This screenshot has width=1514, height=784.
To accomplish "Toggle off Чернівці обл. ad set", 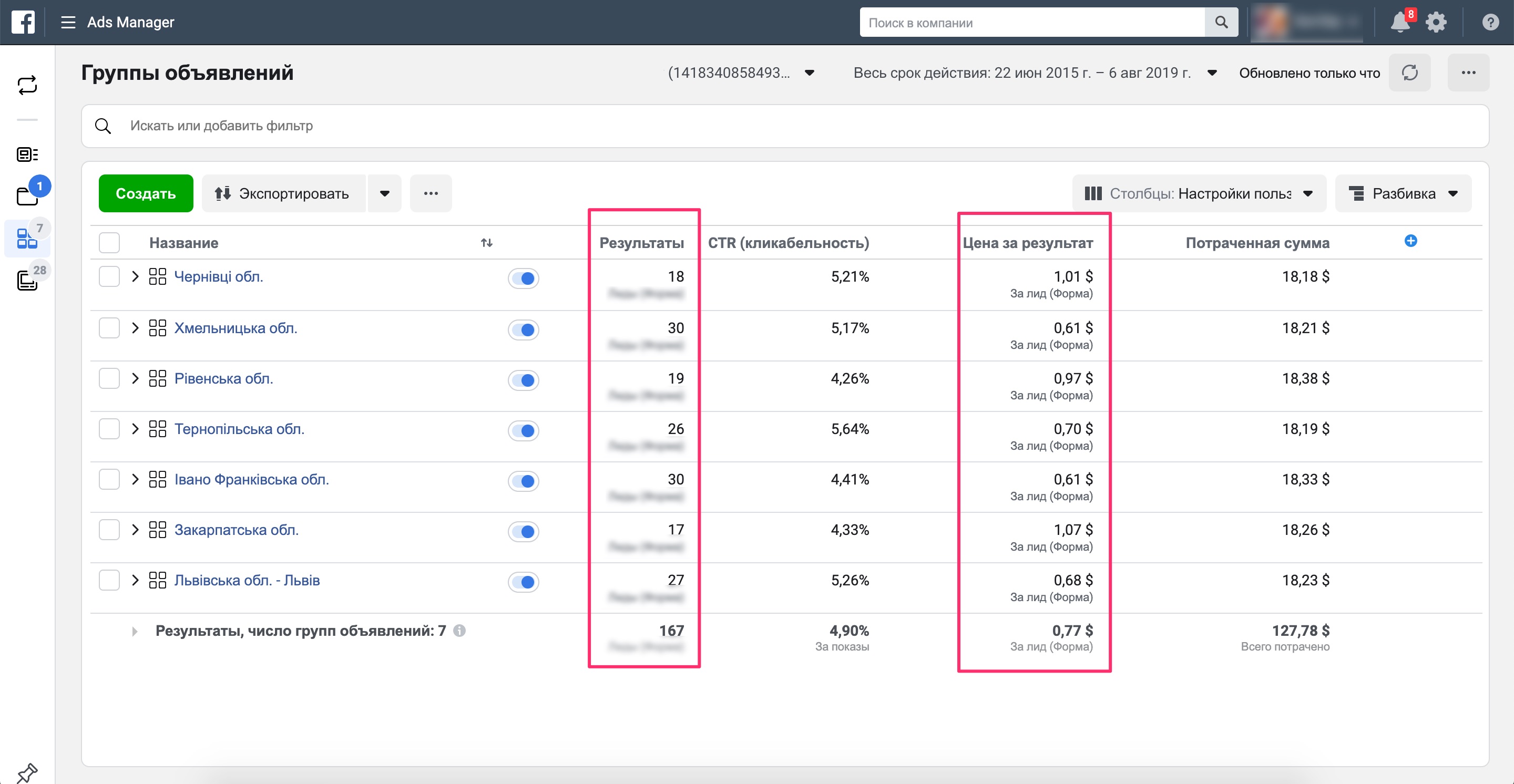I will click(523, 278).
